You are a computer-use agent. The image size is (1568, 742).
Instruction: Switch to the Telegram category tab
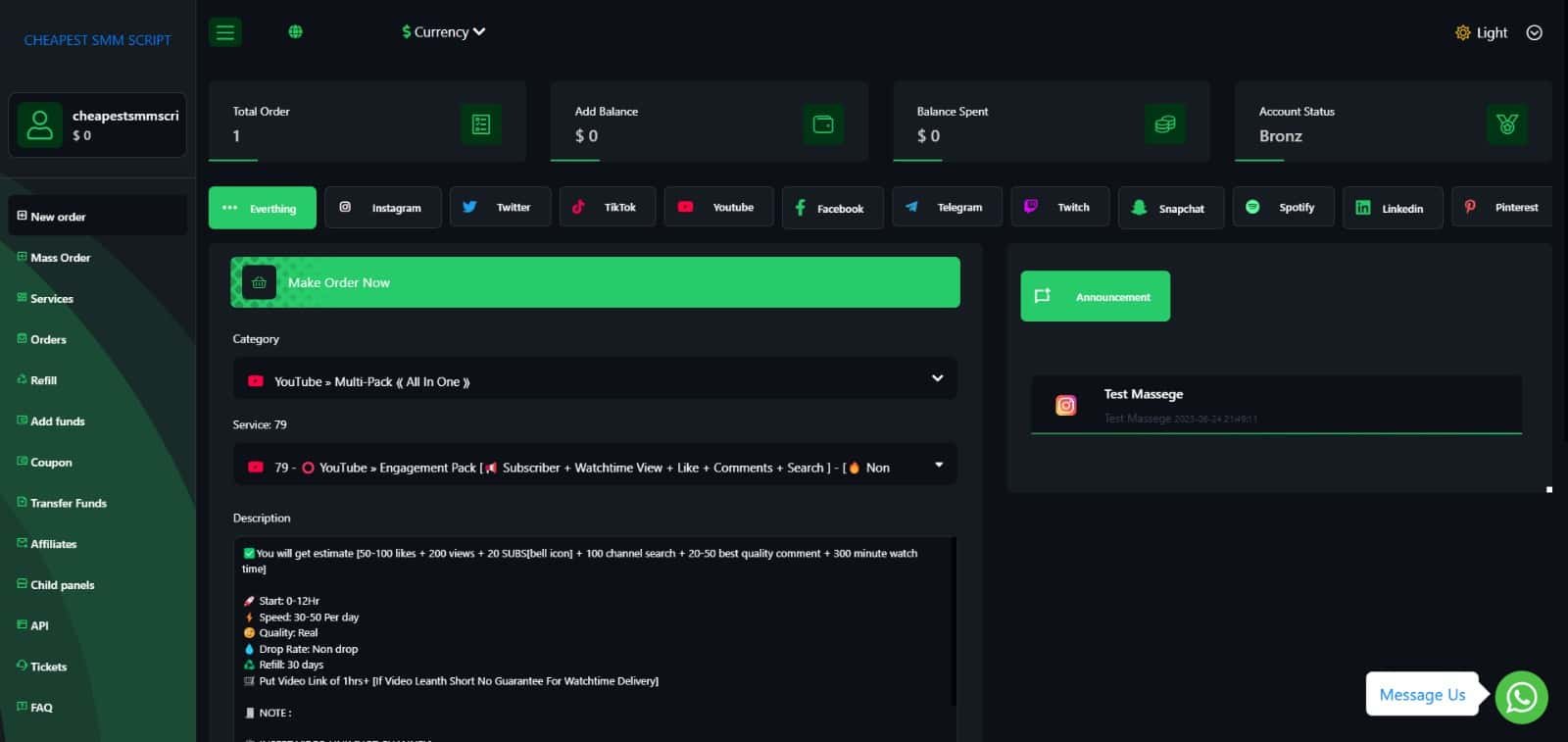[947, 208]
